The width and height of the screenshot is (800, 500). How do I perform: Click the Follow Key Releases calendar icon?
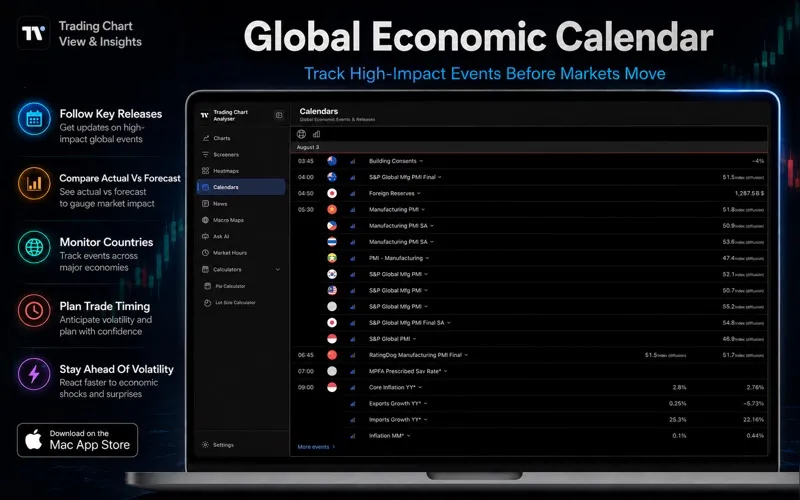(34, 119)
